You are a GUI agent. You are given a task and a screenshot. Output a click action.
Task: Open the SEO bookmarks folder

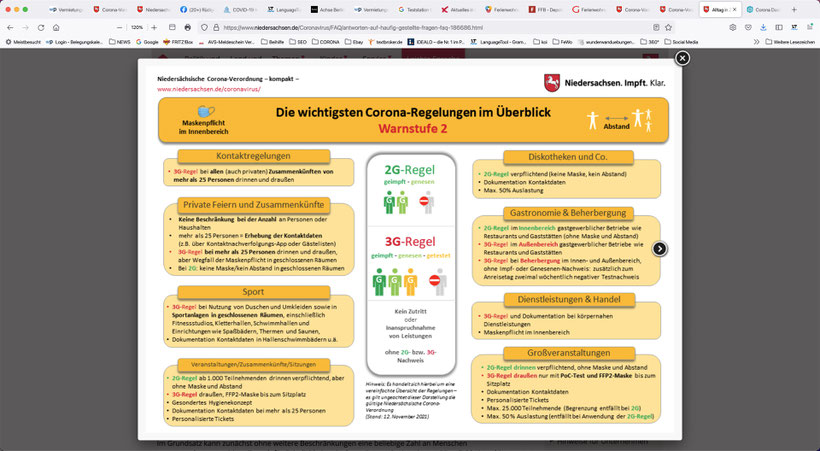tap(298, 42)
